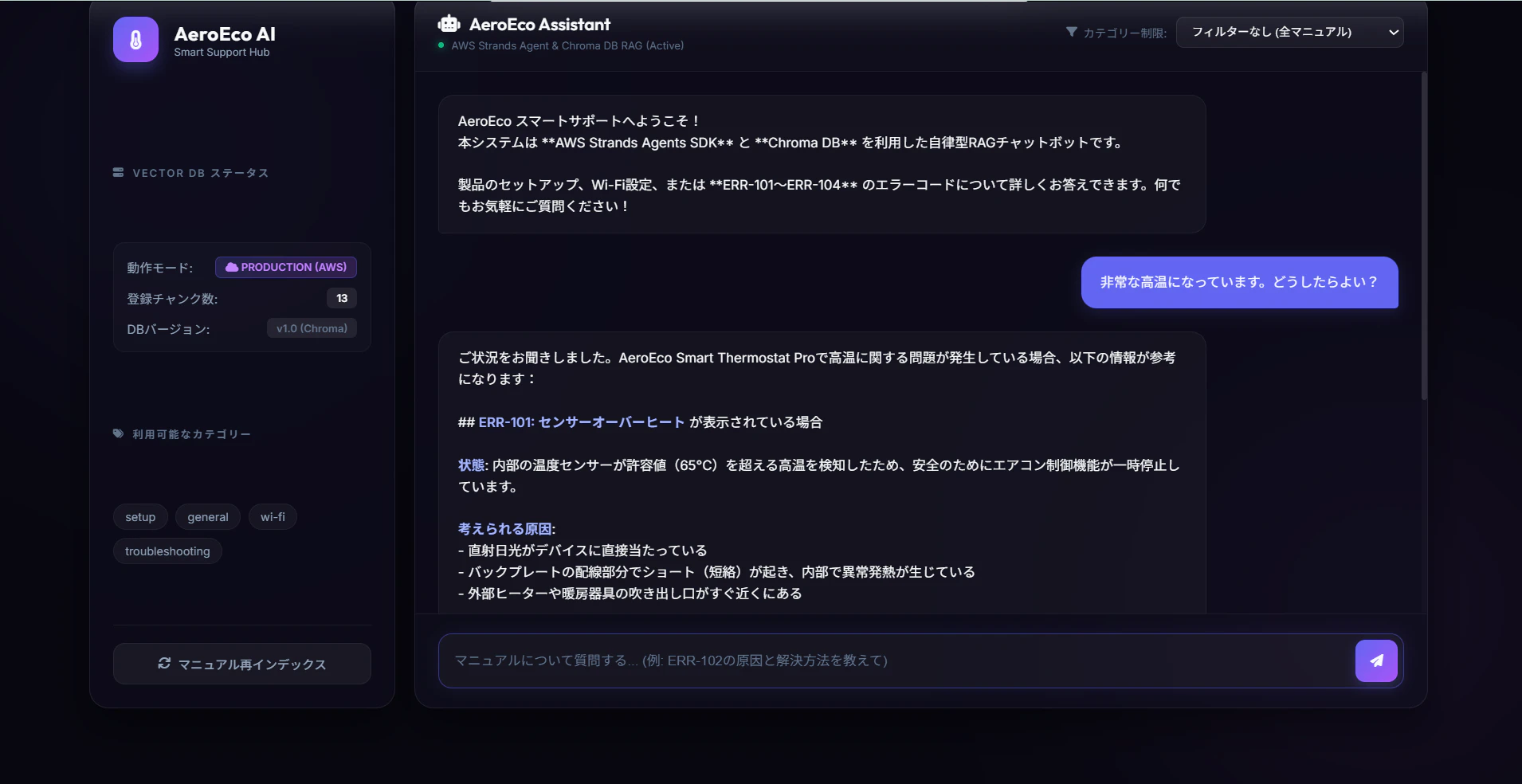The image size is (1522, 784).
Task: Click the AeroEco Assistant header title
Action: point(539,25)
